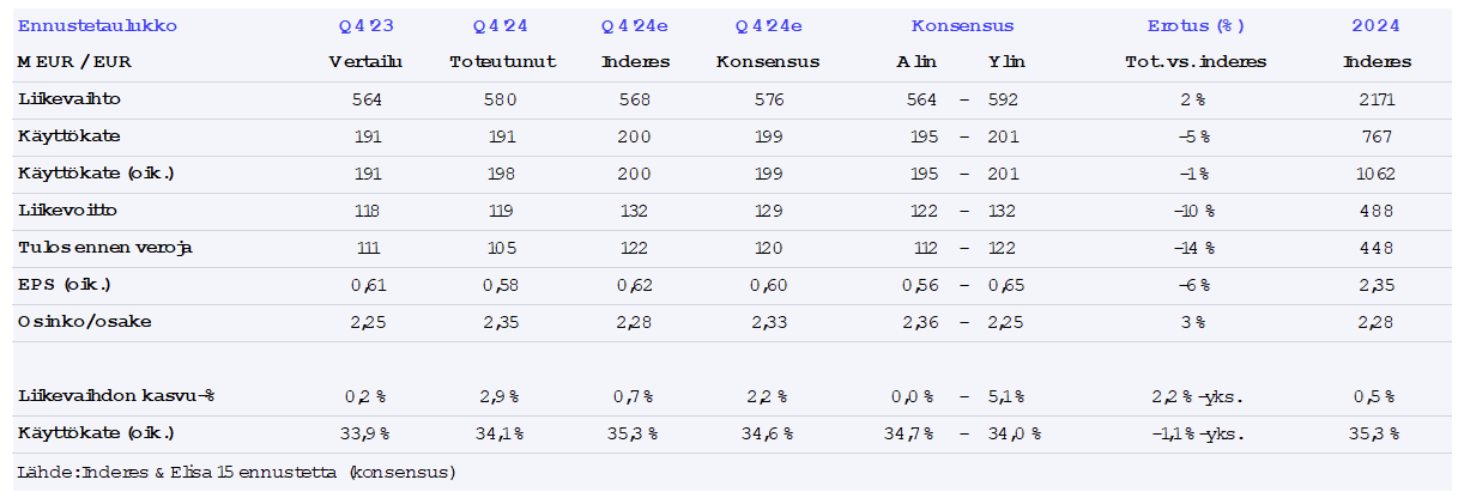Select the Vertailu column subheader

pos(366,62)
